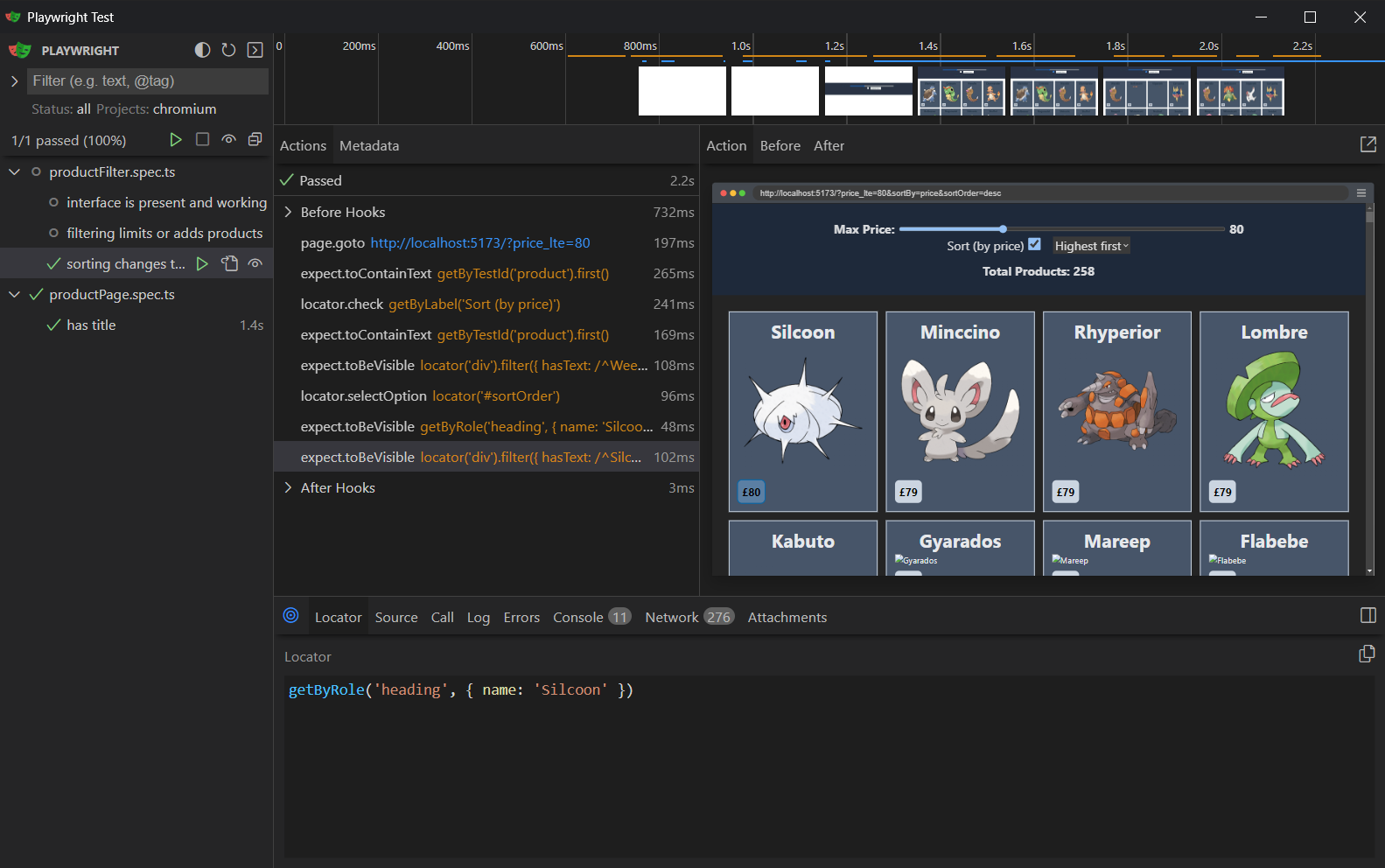Switch to the Network tab

tap(671, 617)
